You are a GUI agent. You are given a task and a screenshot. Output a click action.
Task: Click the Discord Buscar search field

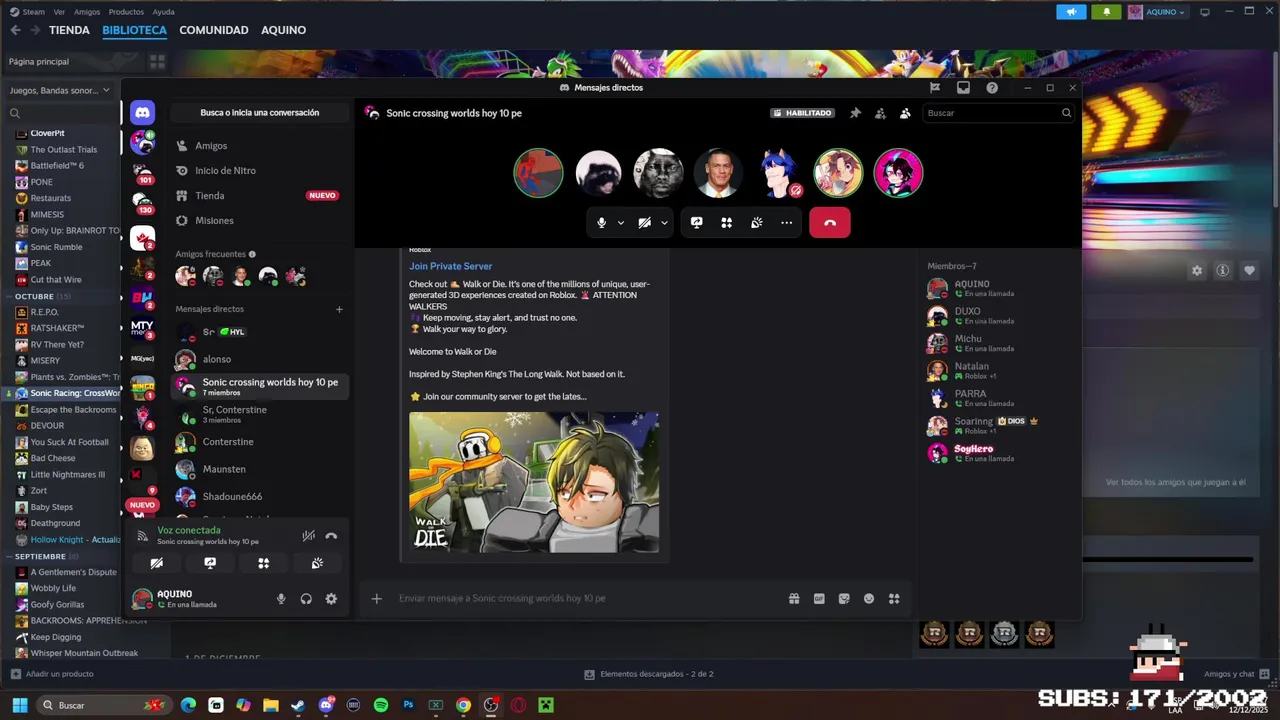point(998,113)
